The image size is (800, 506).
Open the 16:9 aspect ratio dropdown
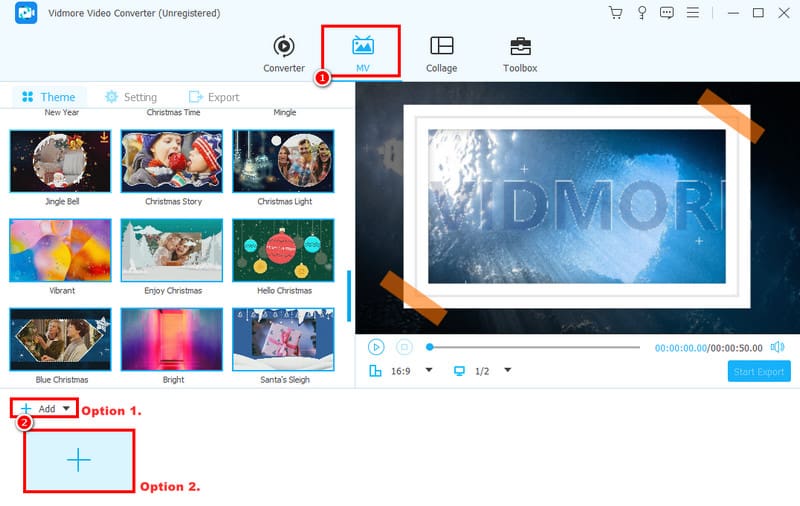(x=429, y=370)
